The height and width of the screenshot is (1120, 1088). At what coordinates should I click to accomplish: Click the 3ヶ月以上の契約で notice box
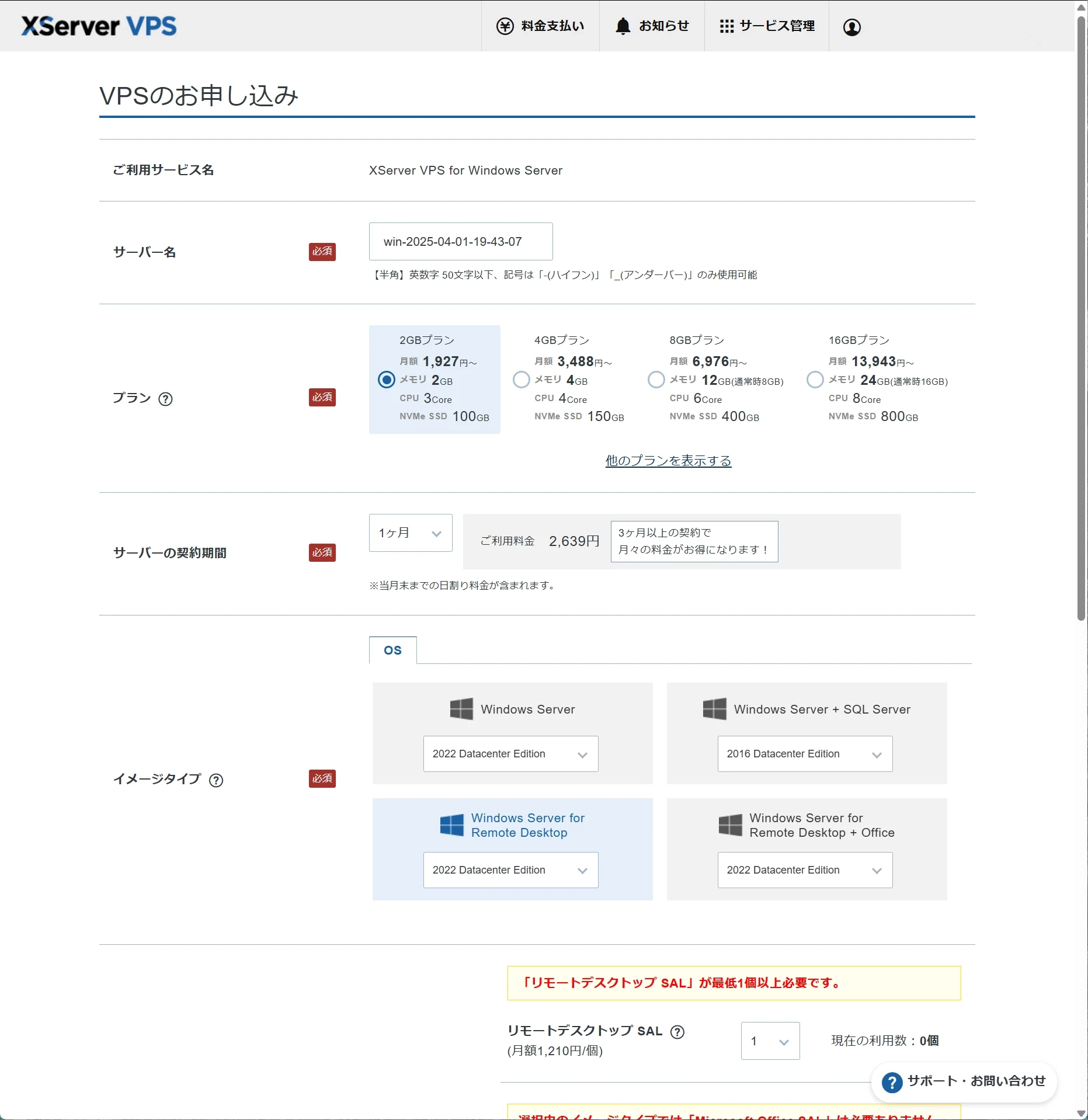[694, 541]
